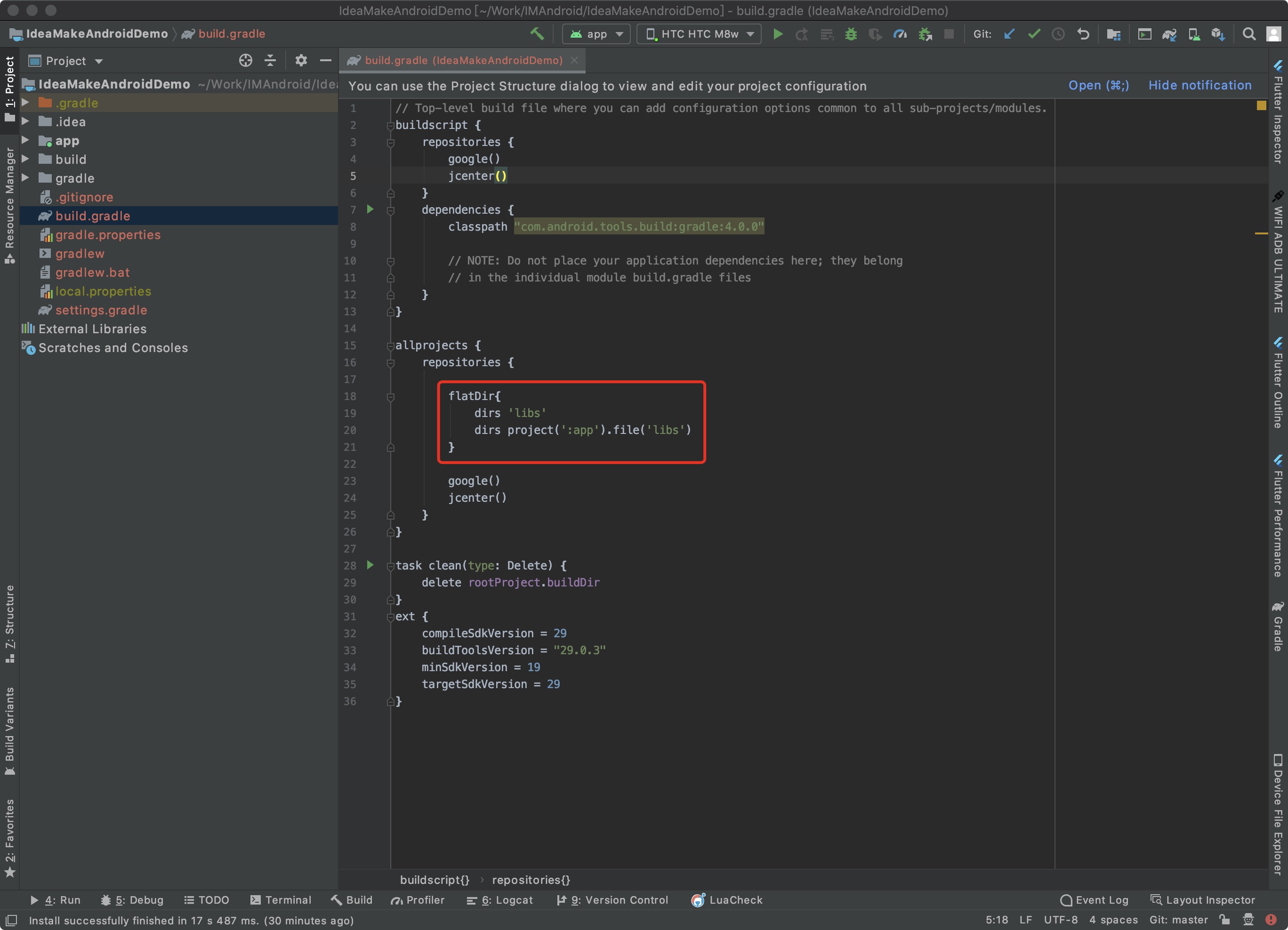This screenshot has width=1288, height=930.
Task: Open HTC HTC M8w device dropdown
Action: [x=699, y=34]
